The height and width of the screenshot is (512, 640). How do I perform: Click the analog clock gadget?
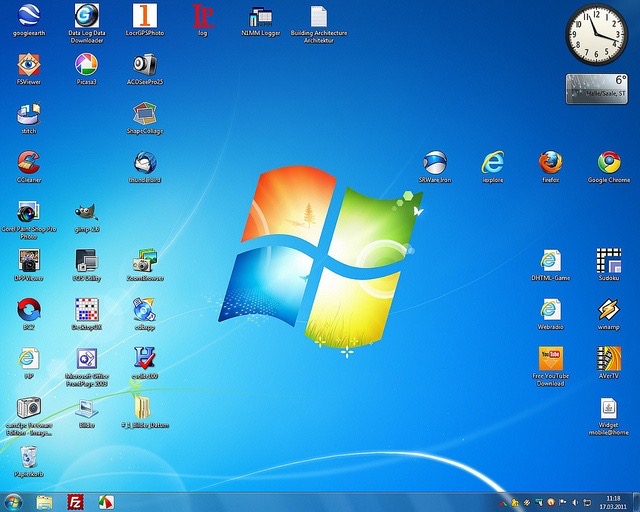[x=596, y=34]
